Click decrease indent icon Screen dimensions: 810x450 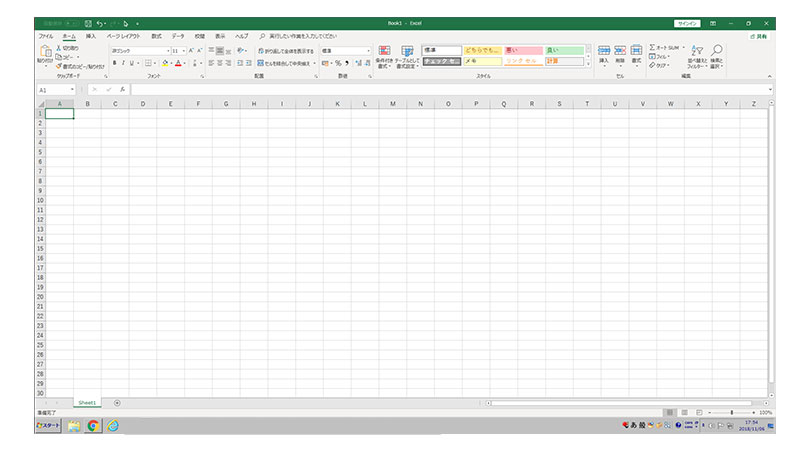240,63
